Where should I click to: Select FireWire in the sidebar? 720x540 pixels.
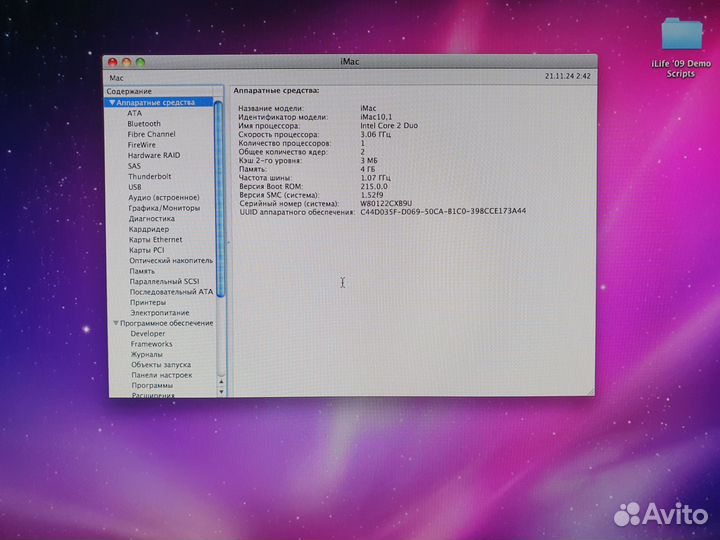coord(141,145)
